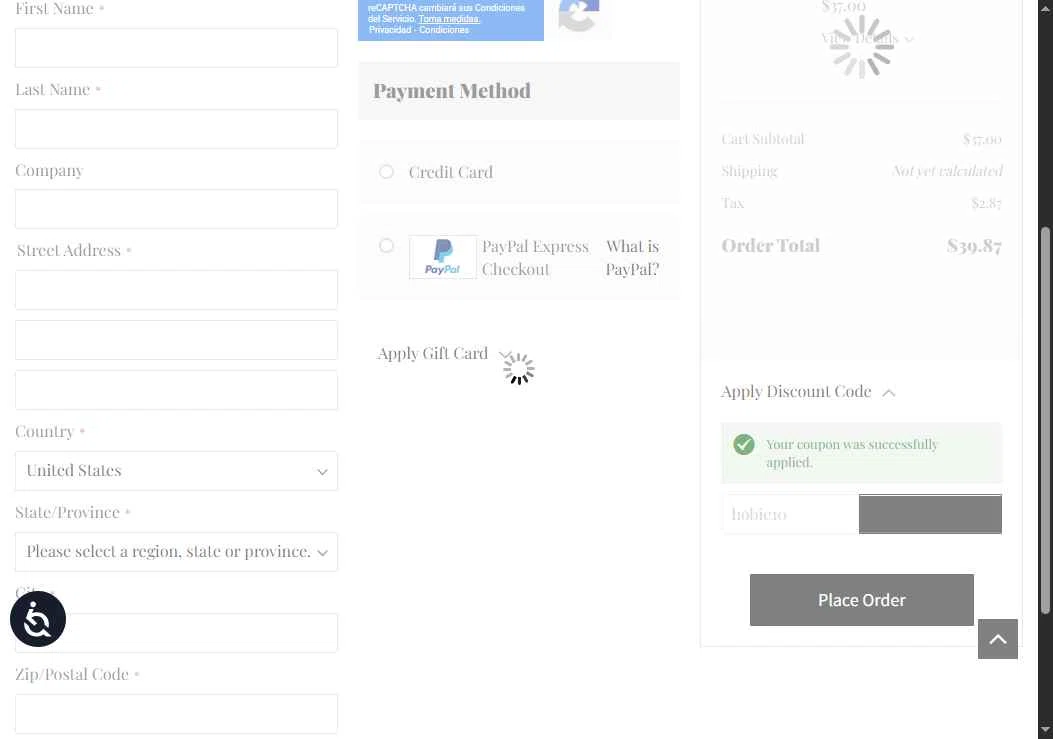Focus the Zip/Postal Code input field

pyautogui.click(x=176, y=714)
